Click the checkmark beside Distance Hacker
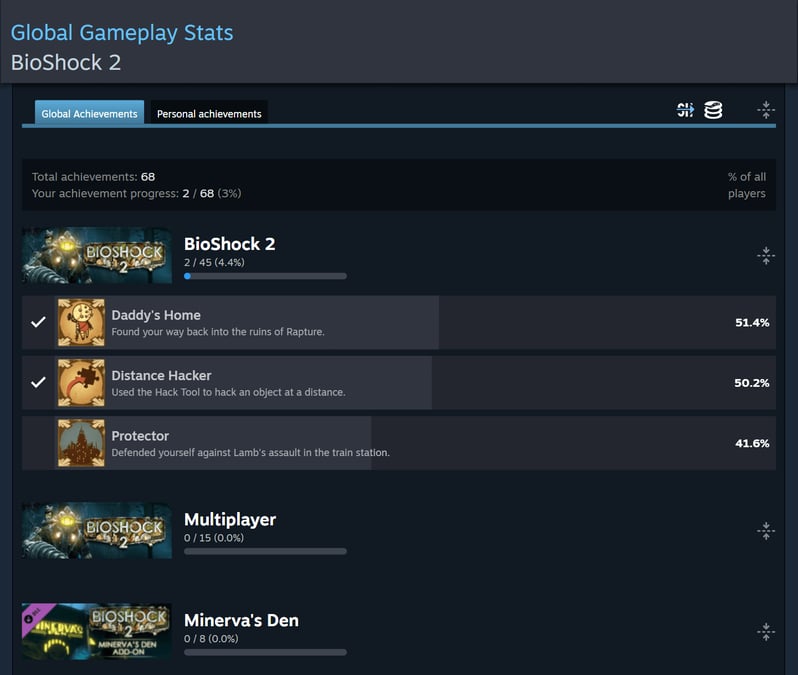 pyautogui.click(x=38, y=382)
